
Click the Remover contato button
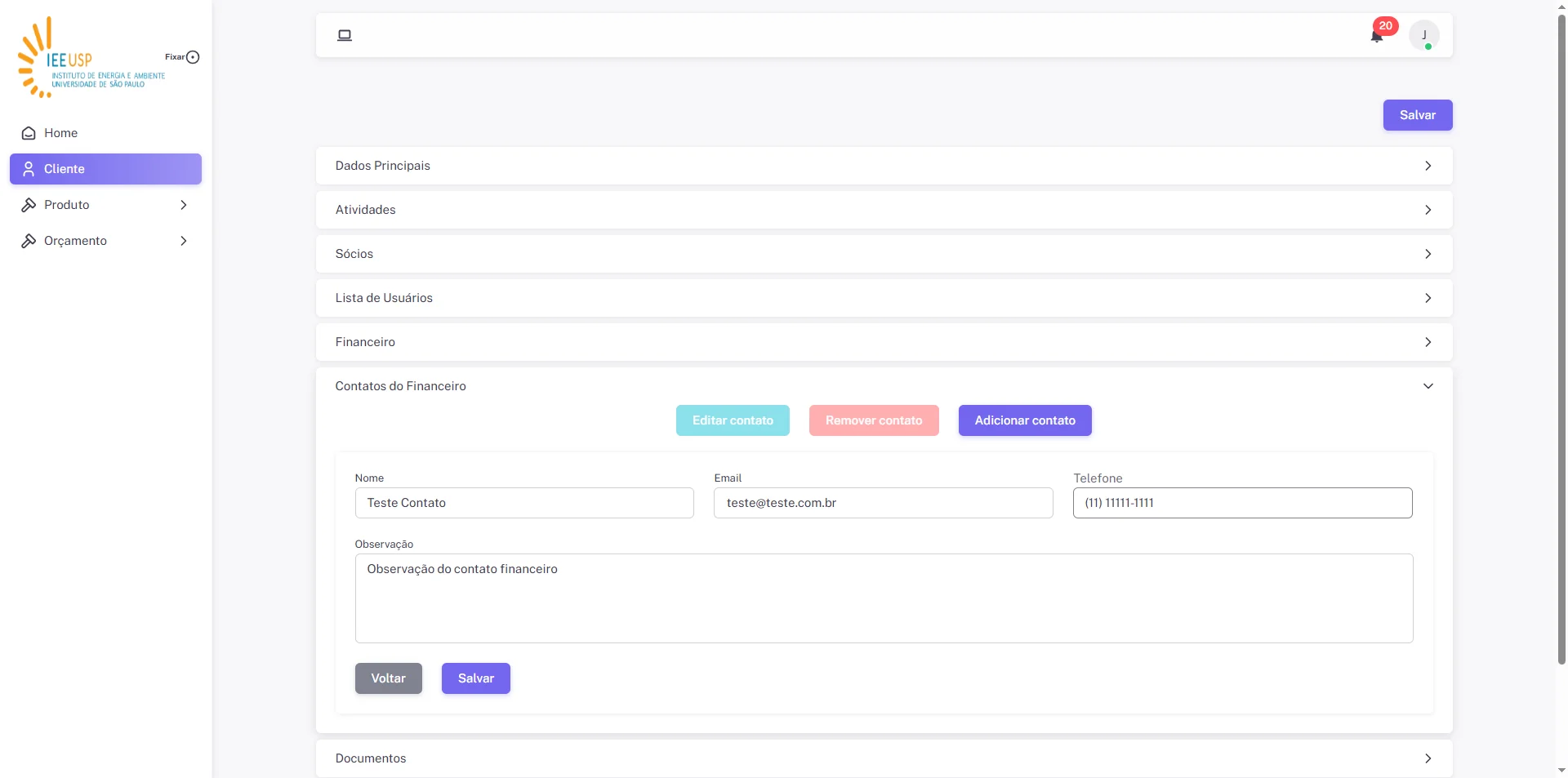click(874, 420)
